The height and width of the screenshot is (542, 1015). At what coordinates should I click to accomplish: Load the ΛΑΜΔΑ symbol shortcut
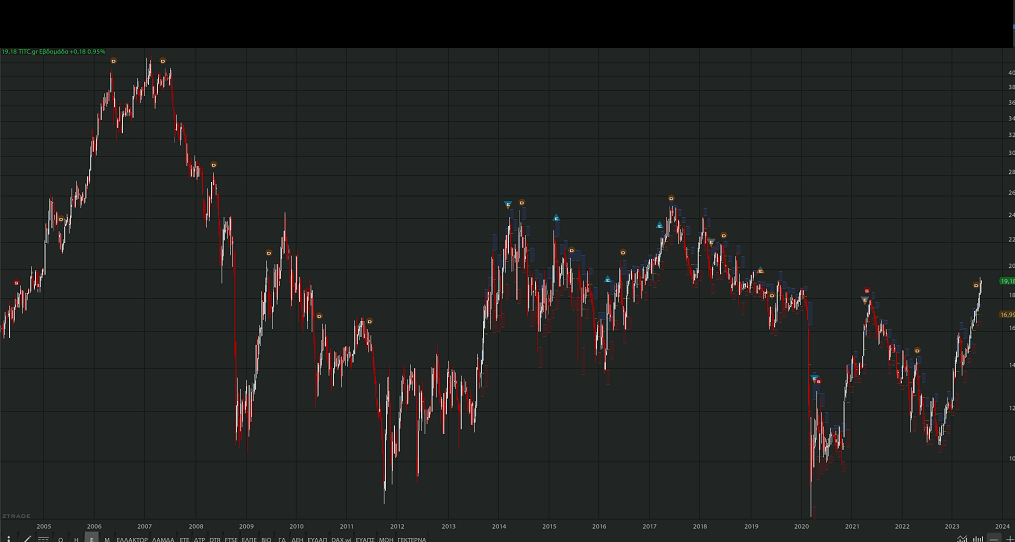[163, 539]
